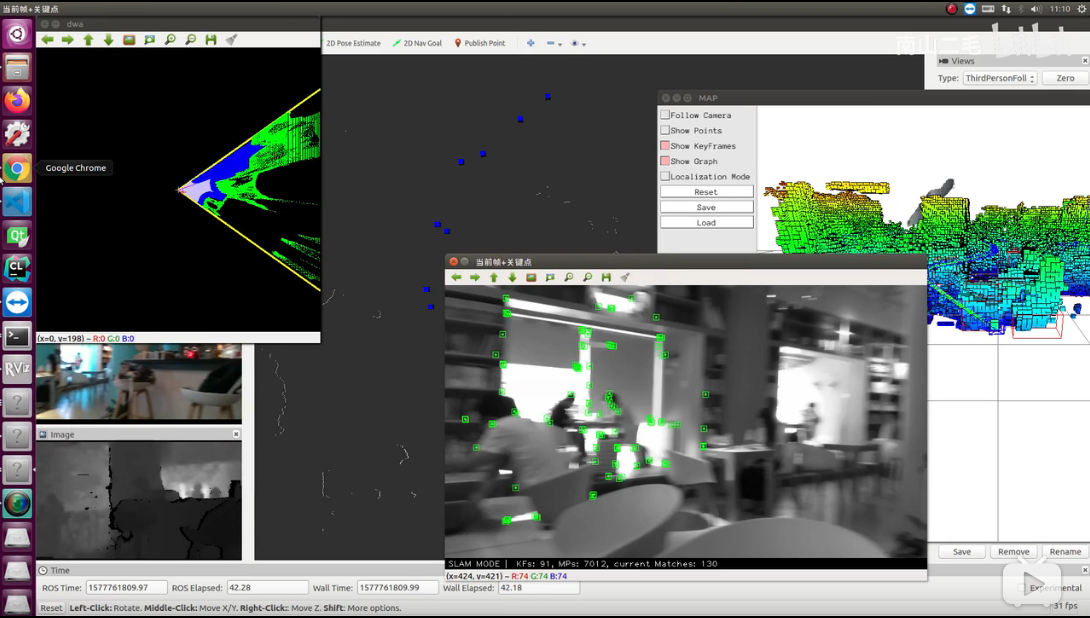Image resolution: width=1090 pixels, height=618 pixels.
Task: Click down arrow in keypoint frame window
Action: pyautogui.click(x=512, y=277)
